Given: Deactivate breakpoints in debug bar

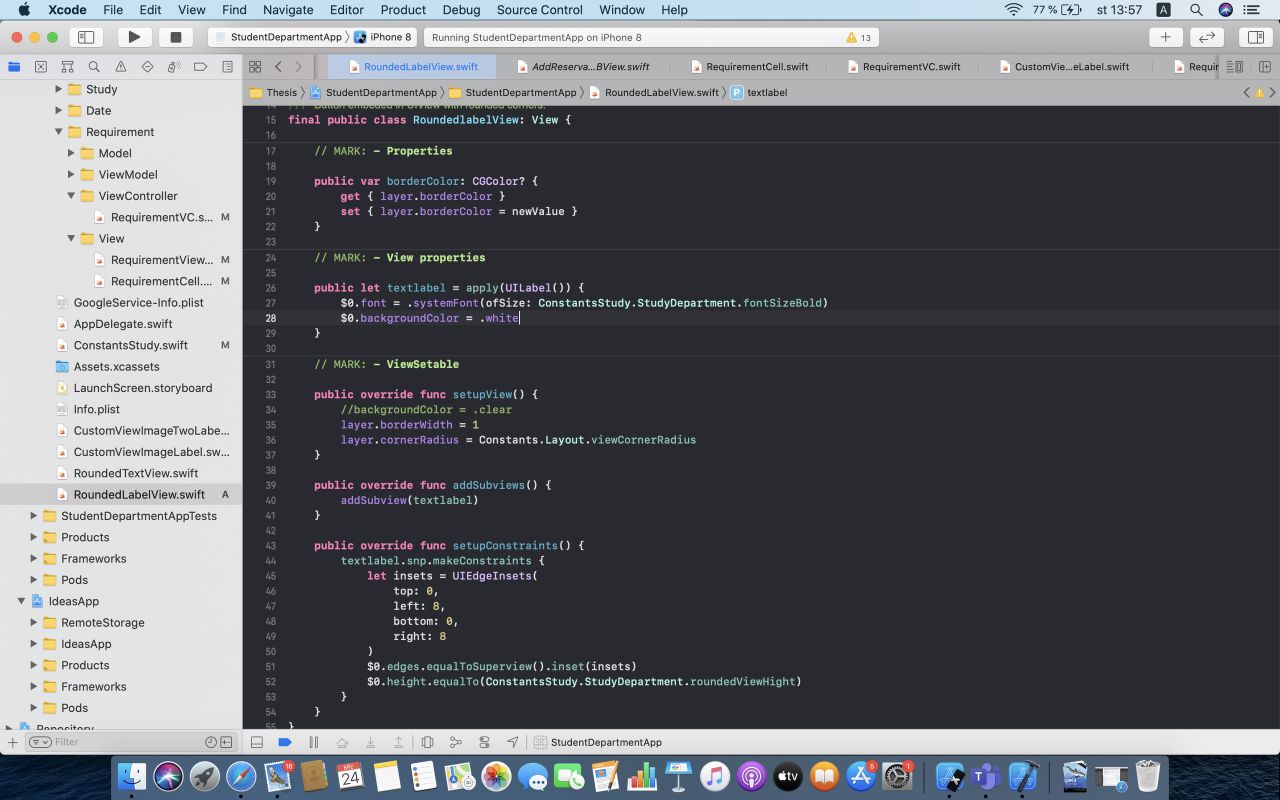Looking at the screenshot, I should (285, 742).
